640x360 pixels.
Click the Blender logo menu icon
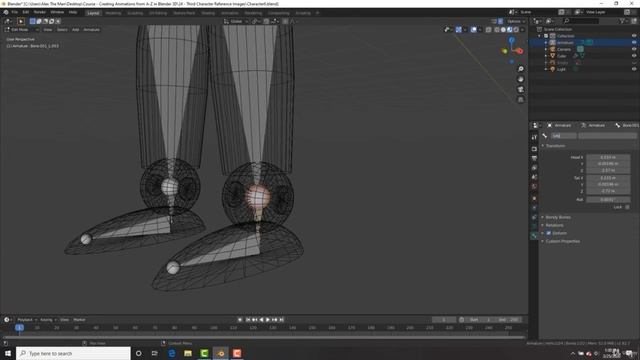tap(6, 12)
